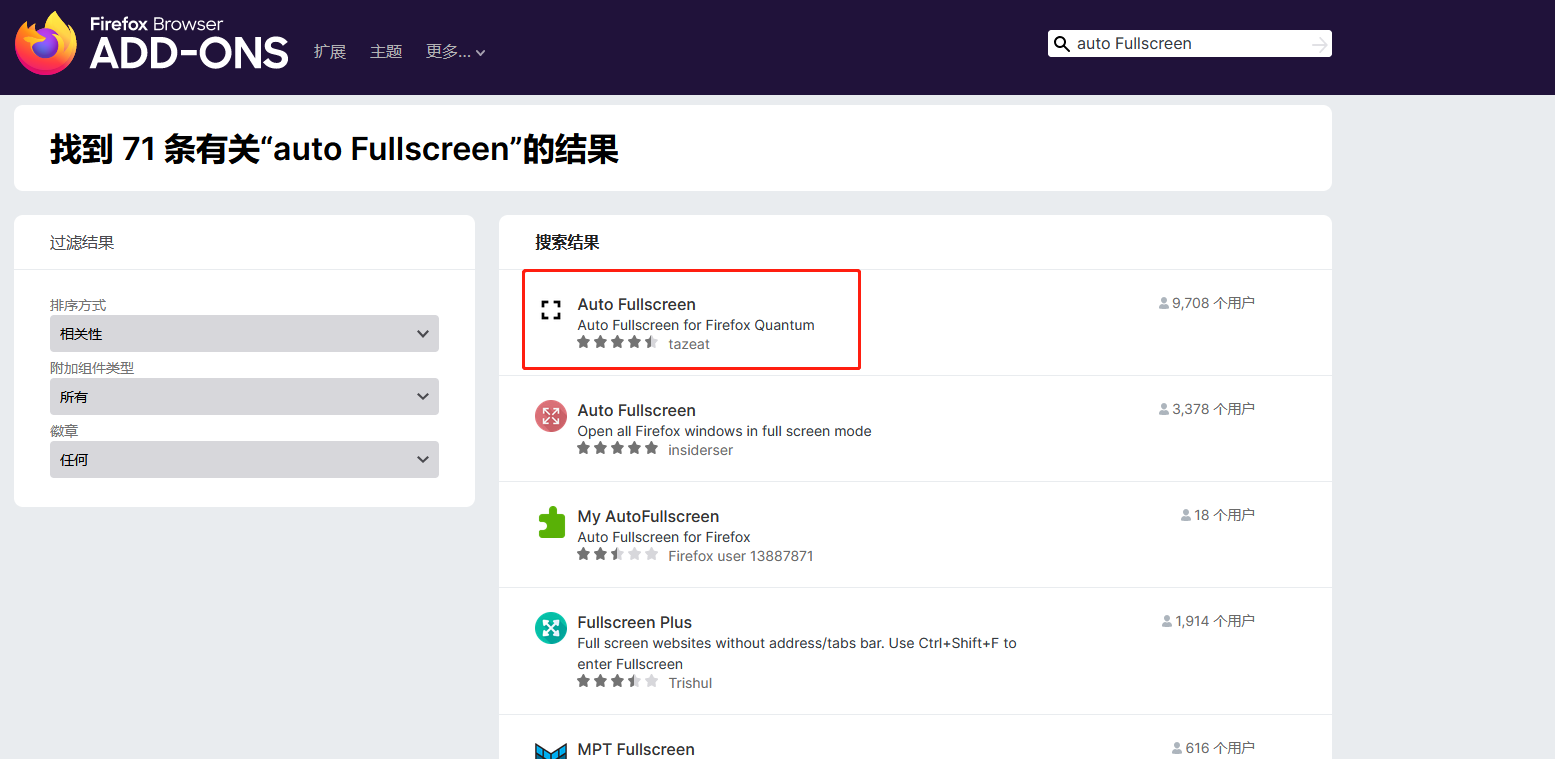The height and width of the screenshot is (759, 1555).
Task: Click author name Firefox user 13887871
Action: point(741,556)
